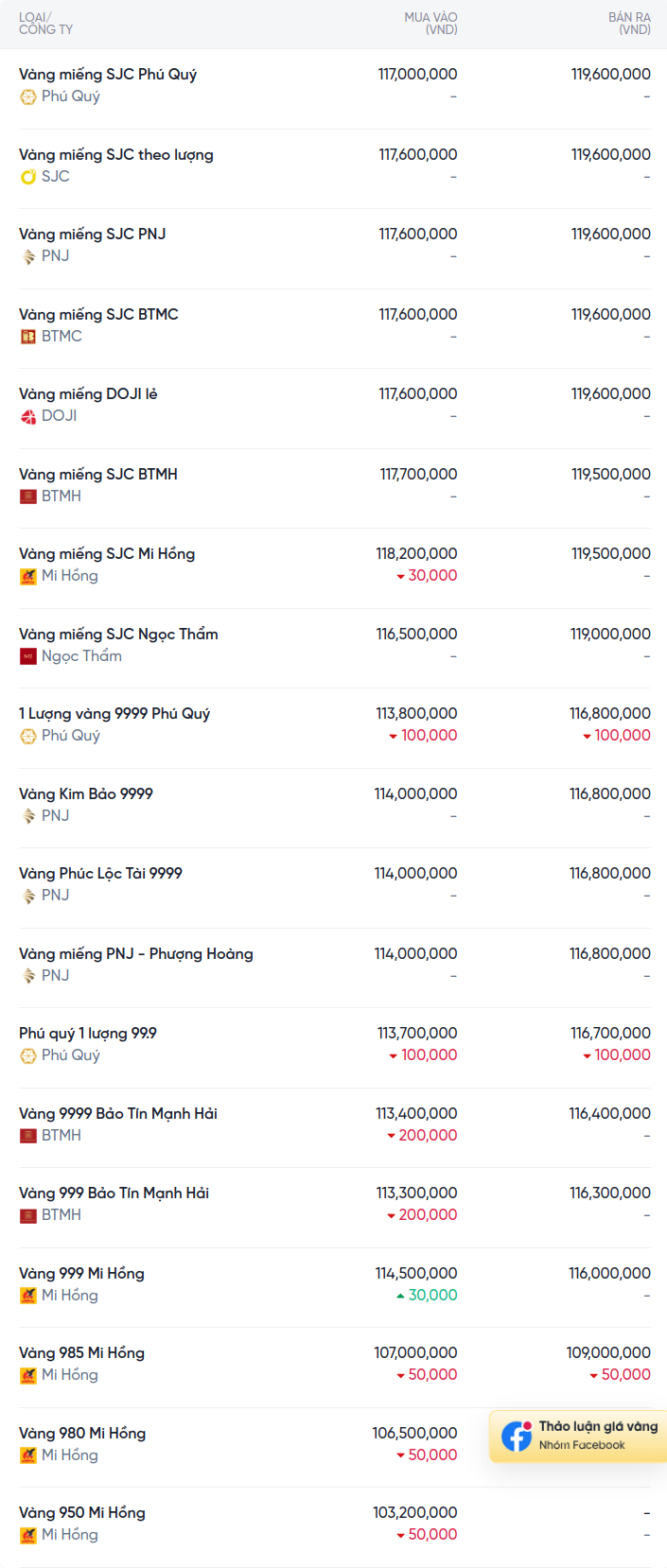Image resolution: width=667 pixels, height=1568 pixels.
Task: Click the Mi Hồng logo under Vàng 950 Mi Hồng
Action: tap(28, 1535)
